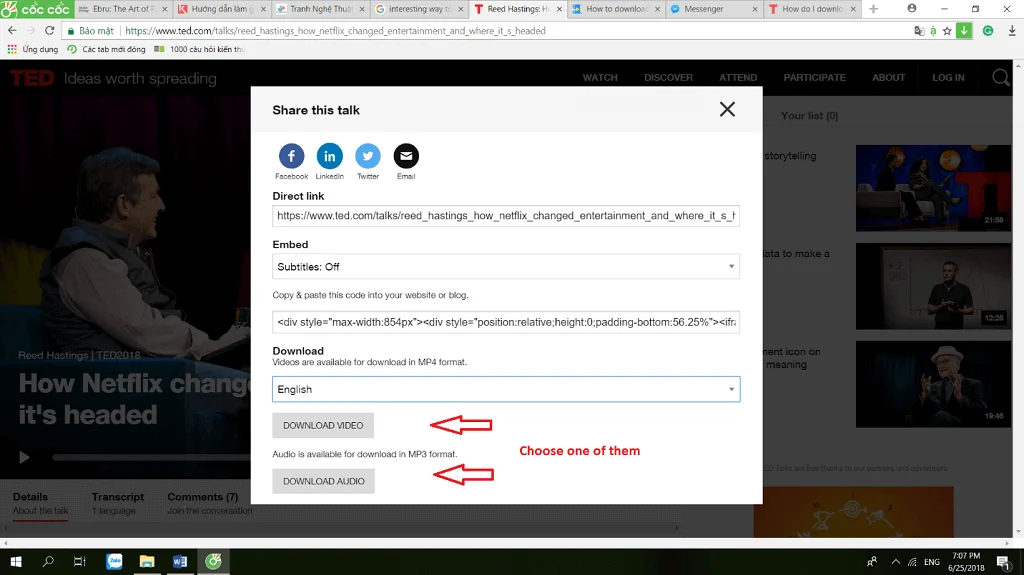This screenshot has width=1024, height=575.
Task: Click the green download arrow extension icon
Action: pyautogui.click(x=964, y=31)
